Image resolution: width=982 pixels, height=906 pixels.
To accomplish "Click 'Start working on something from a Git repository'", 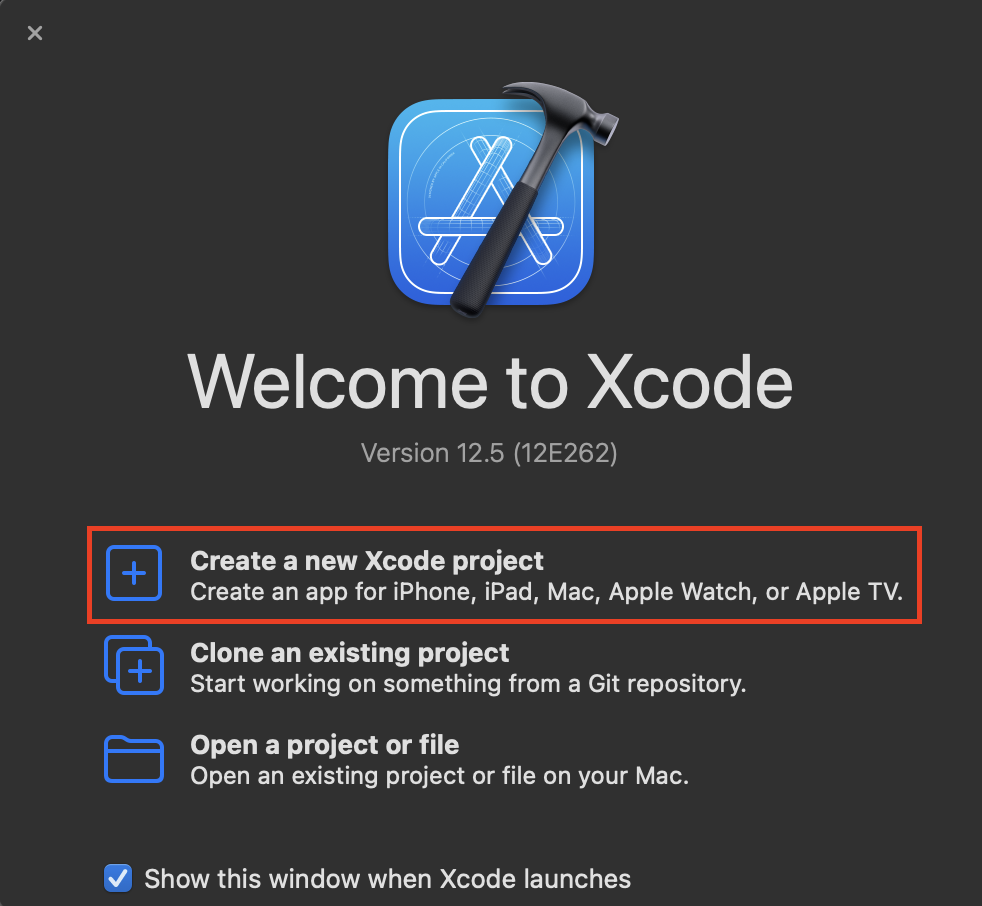I will coord(468,684).
